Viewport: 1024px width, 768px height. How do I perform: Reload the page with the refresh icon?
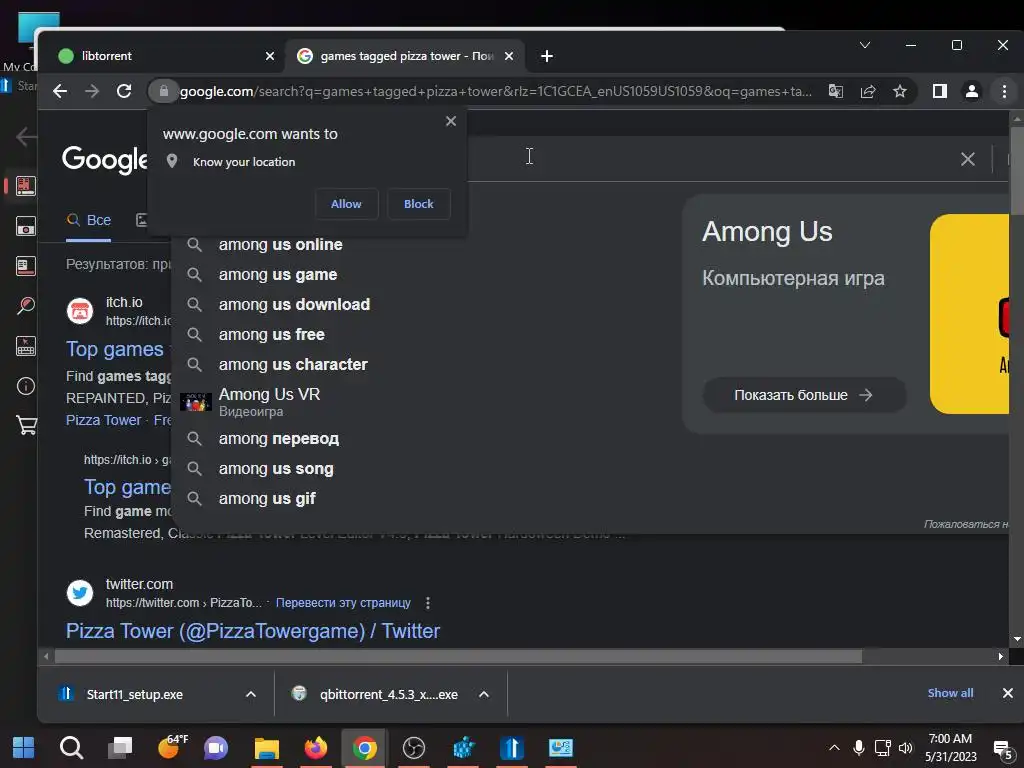pyautogui.click(x=124, y=91)
